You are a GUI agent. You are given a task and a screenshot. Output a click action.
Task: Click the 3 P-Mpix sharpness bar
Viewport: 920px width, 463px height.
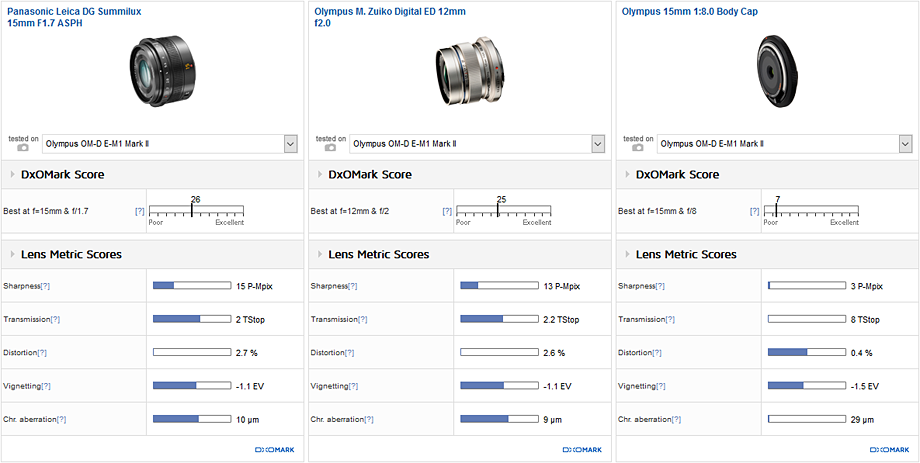(807, 286)
